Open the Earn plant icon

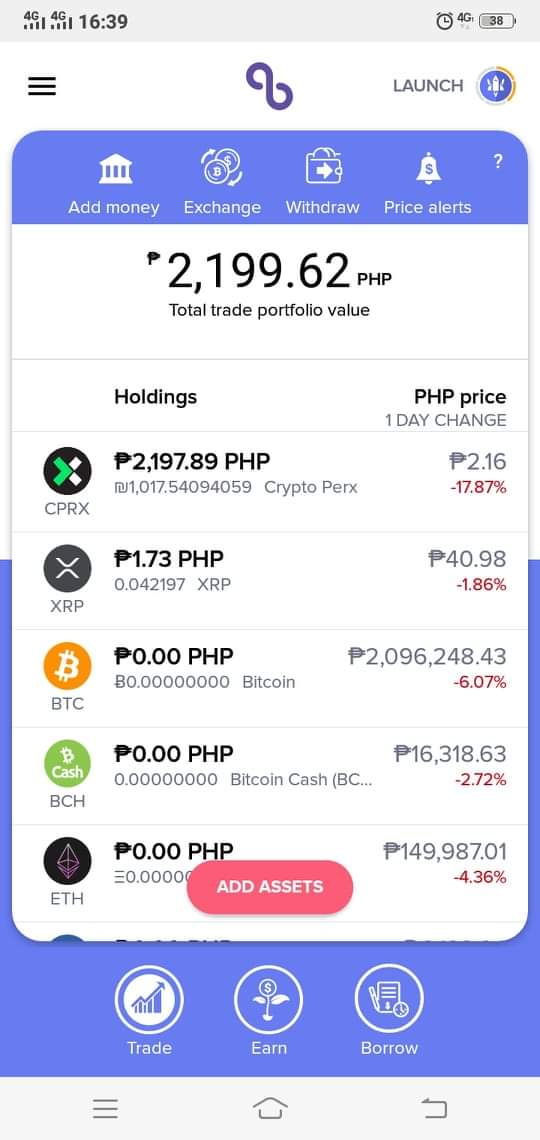tap(269, 1000)
